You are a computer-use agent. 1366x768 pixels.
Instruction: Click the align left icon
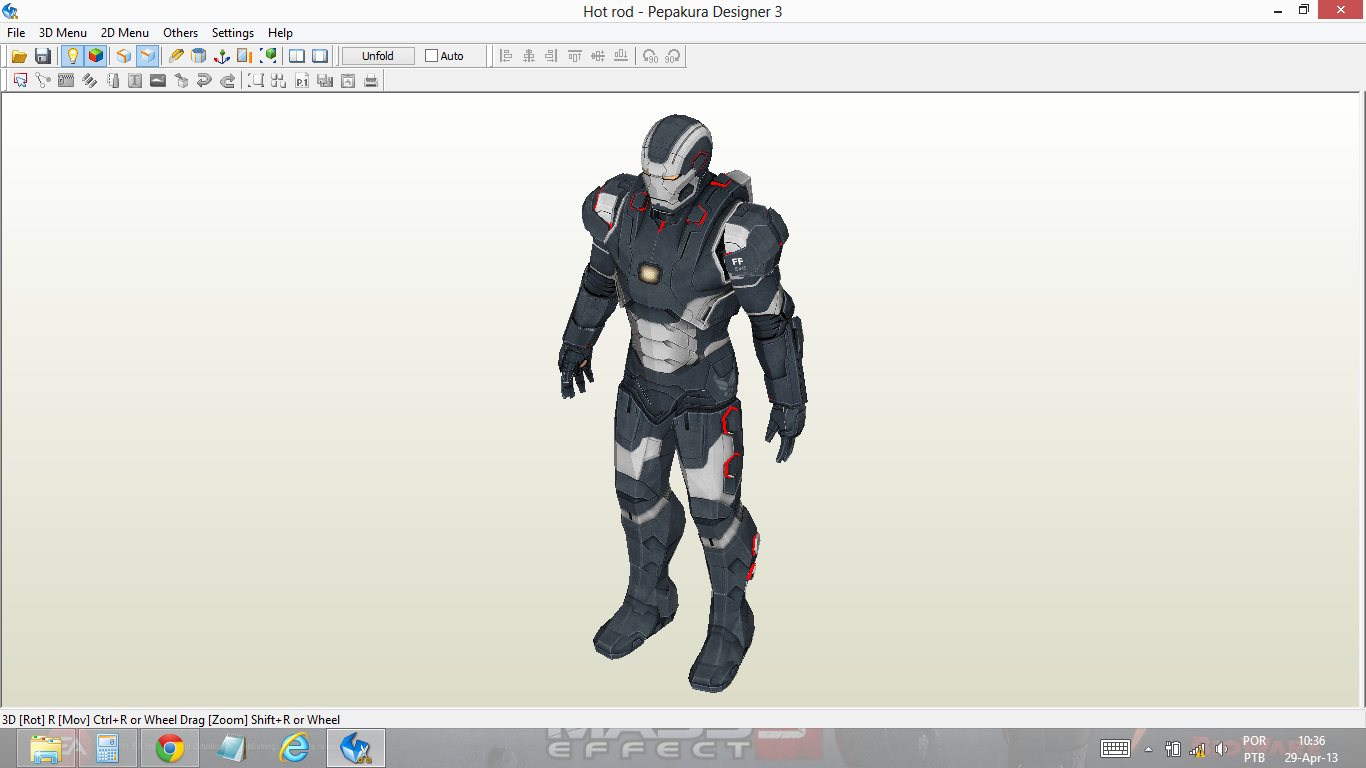[x=506, y=56]
